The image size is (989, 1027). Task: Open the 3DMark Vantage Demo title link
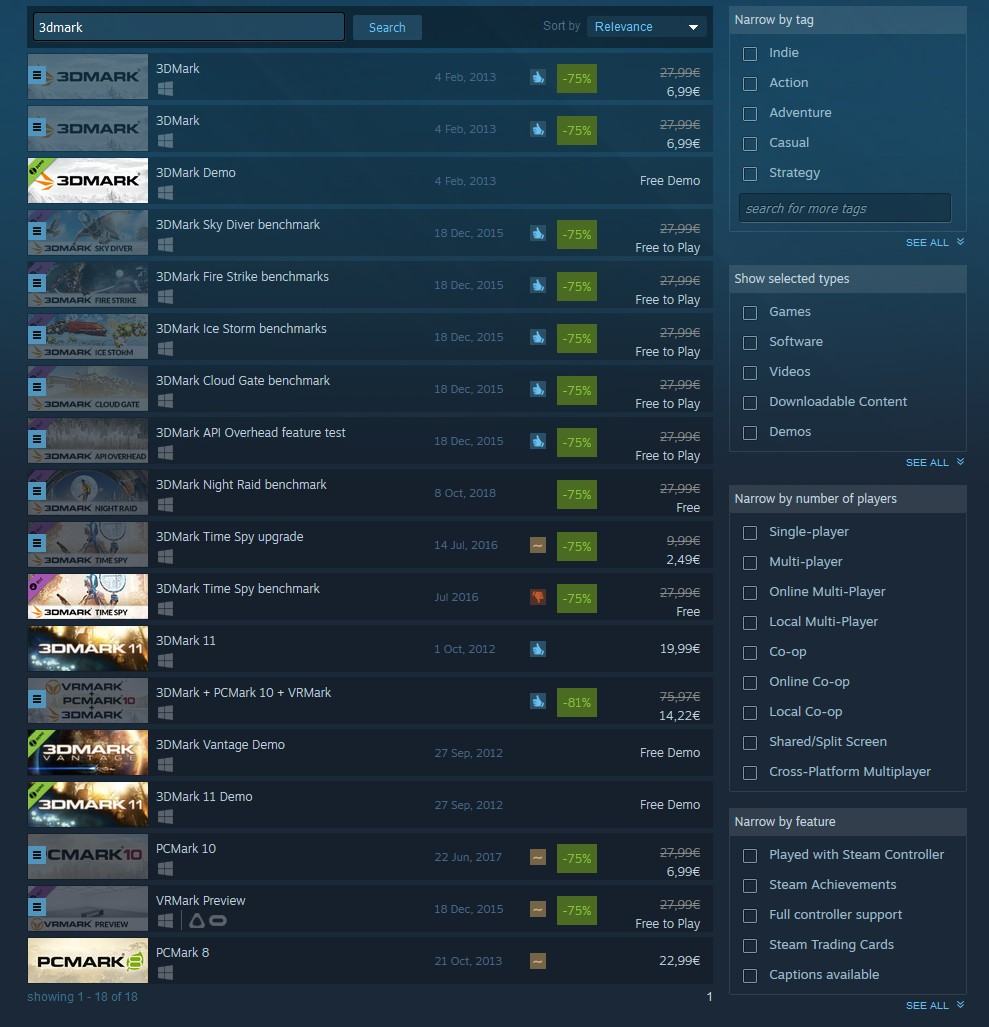coord(220,745)
